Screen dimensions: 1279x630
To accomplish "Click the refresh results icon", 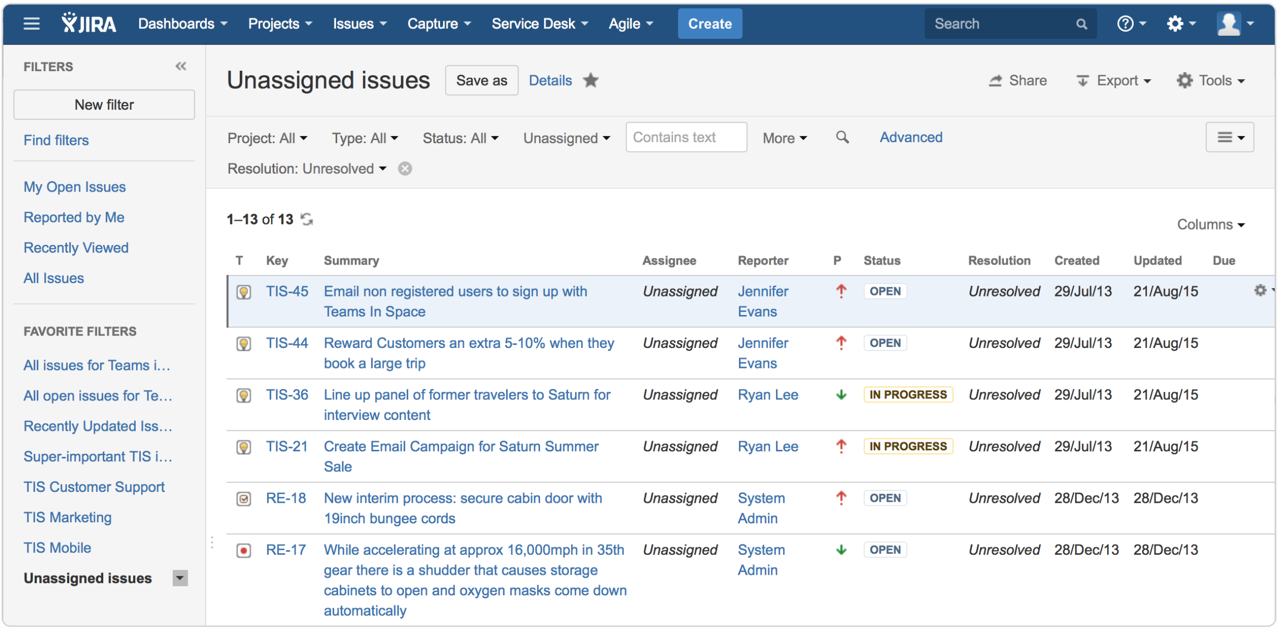I will pos(307,220).
